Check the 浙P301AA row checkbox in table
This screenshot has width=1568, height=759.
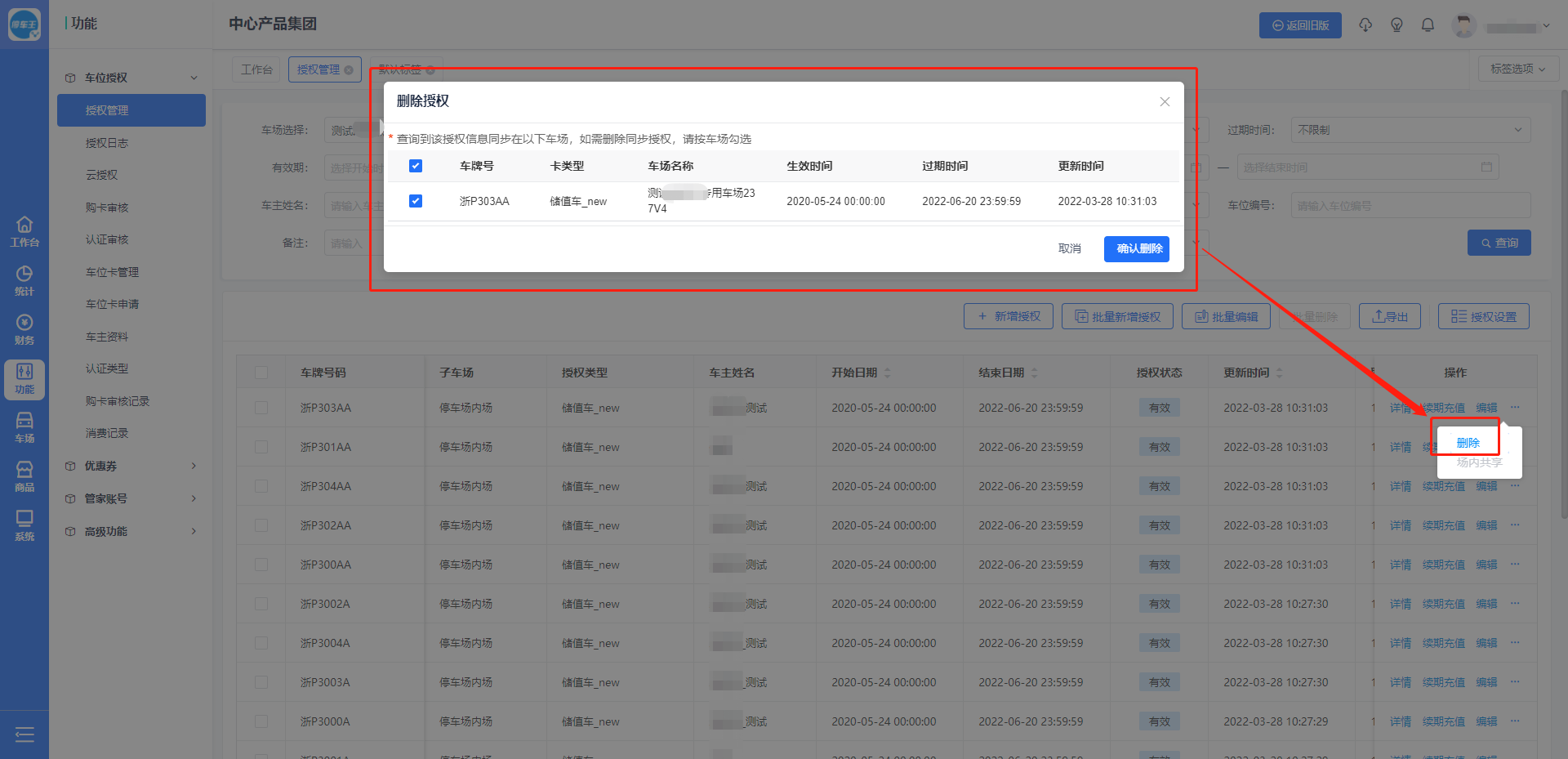point(261,447)
